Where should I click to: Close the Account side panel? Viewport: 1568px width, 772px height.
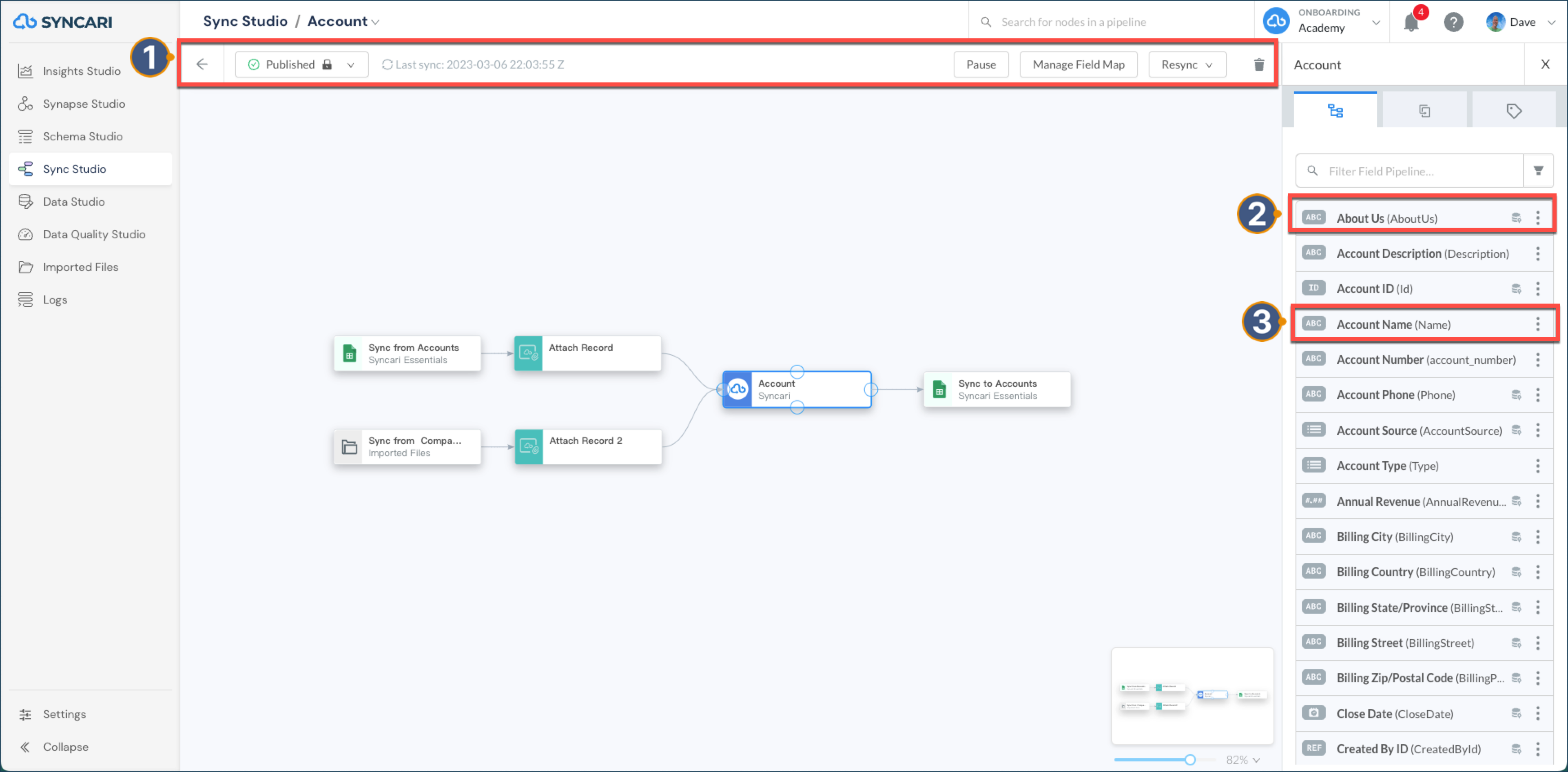pos(1545,64)
